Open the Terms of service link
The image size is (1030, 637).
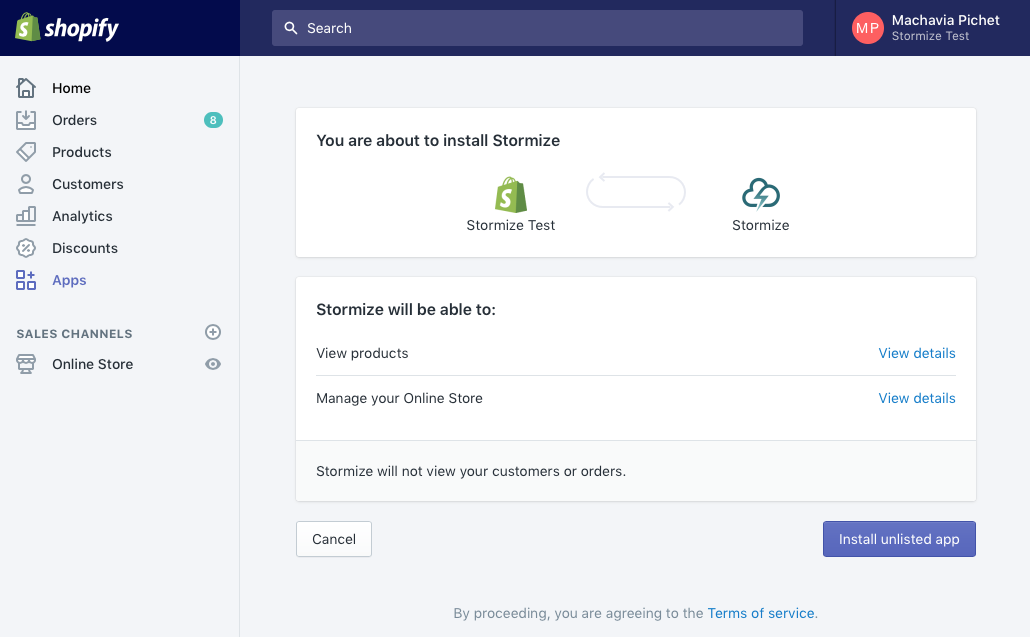click(761, 613)
